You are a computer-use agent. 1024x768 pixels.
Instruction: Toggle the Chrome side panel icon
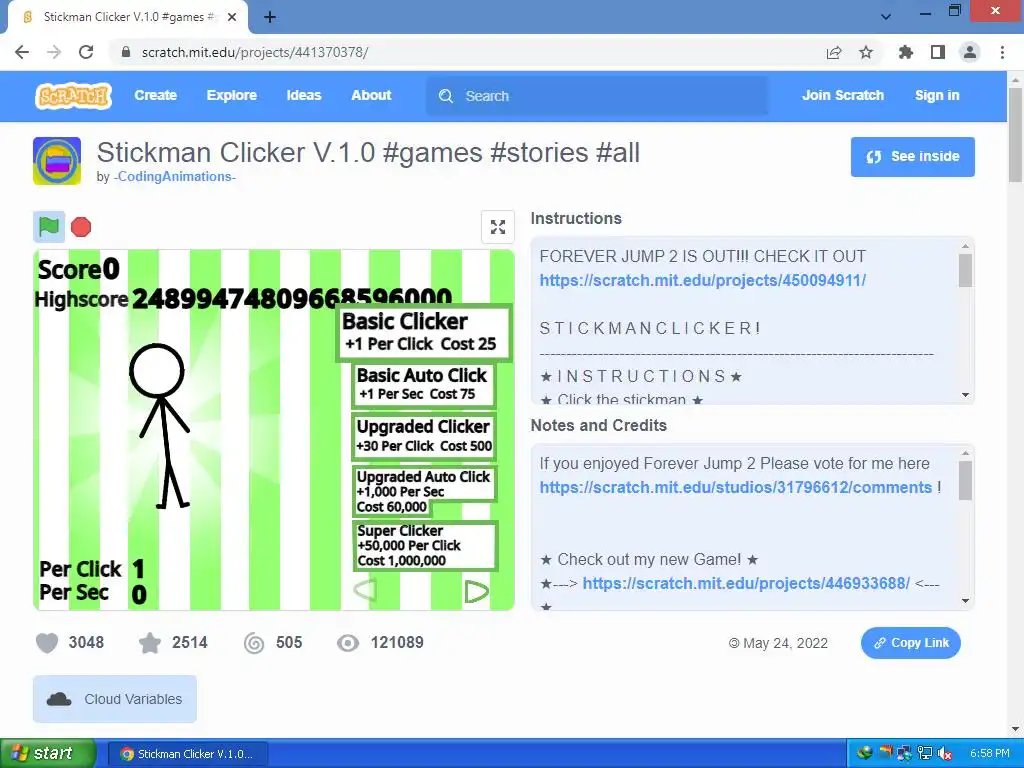pos(938,52)
